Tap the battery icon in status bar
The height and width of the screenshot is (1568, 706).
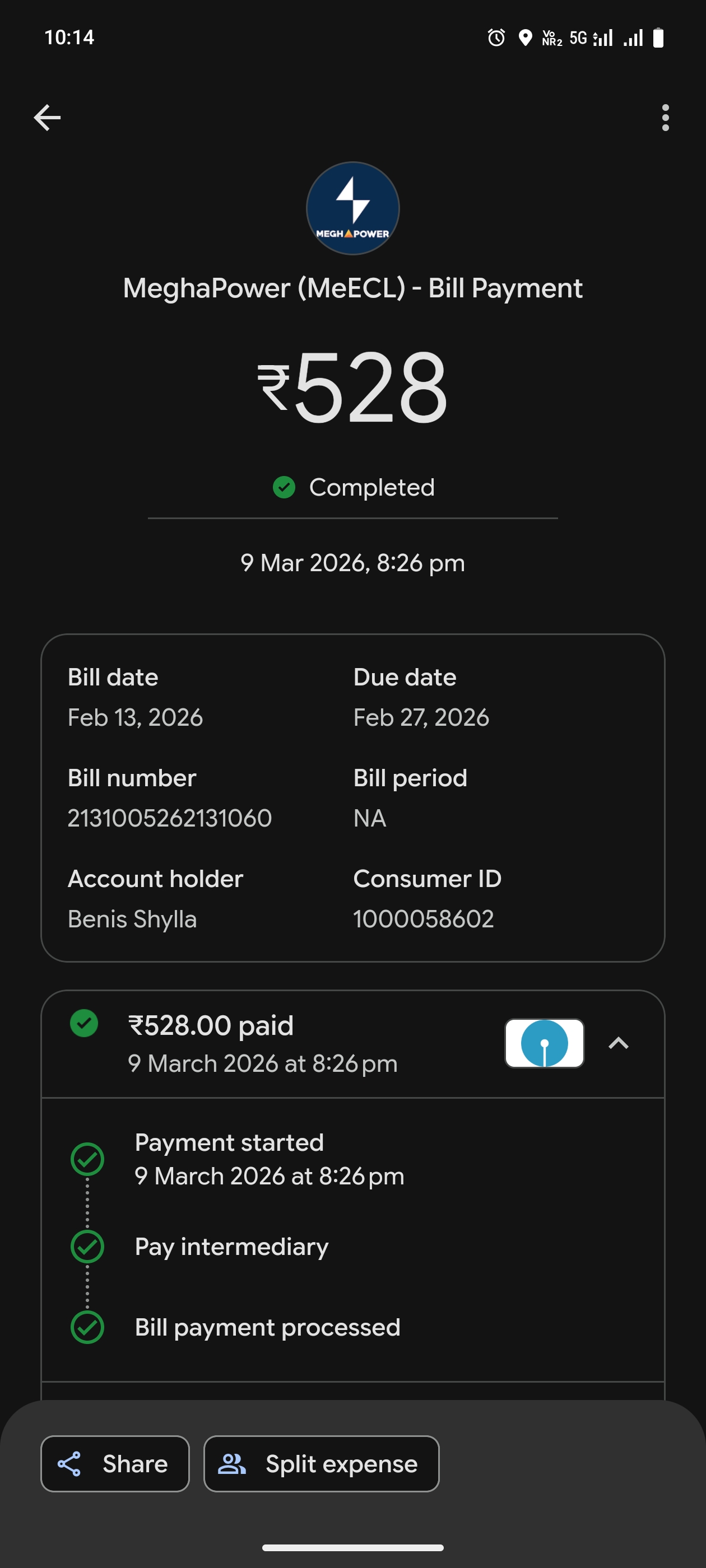click(x=658, y=38)
